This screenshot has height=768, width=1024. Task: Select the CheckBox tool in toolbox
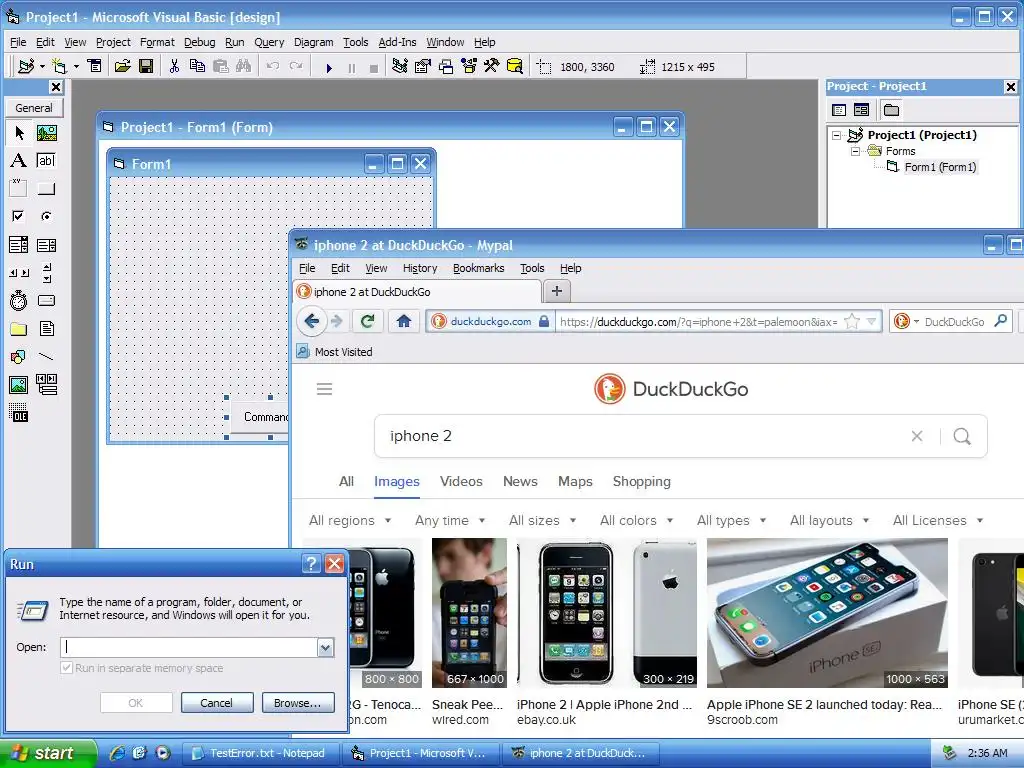pos(19,216)
